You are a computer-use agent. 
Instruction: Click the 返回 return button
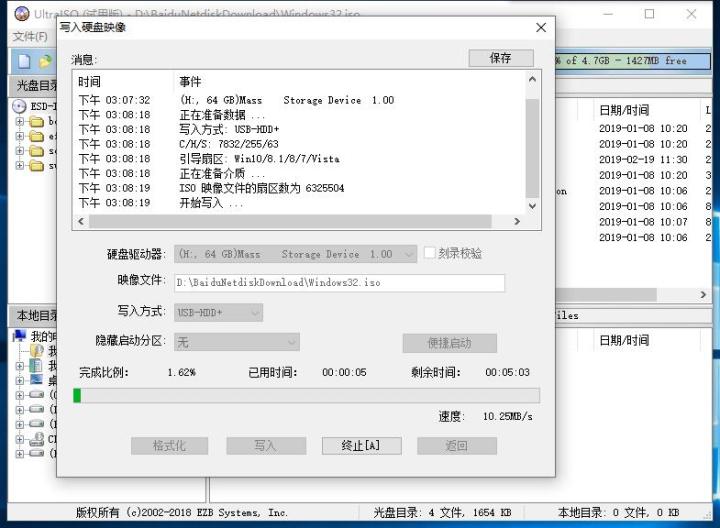457,446
